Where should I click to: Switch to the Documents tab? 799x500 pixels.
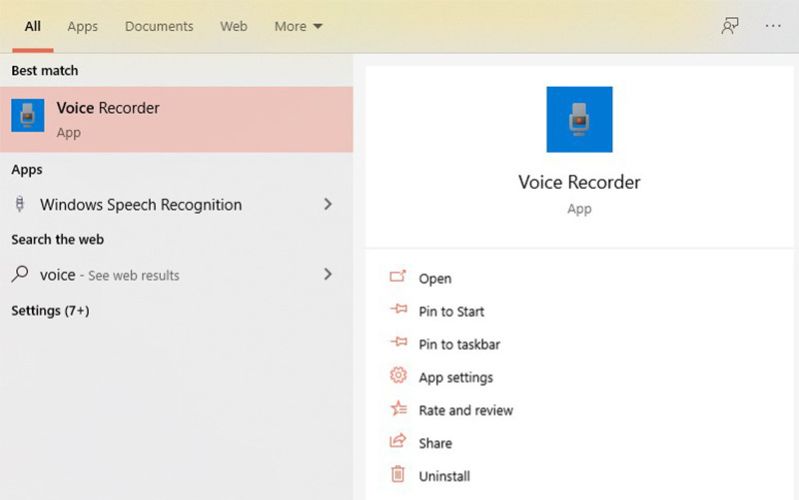tap(158, 26)
